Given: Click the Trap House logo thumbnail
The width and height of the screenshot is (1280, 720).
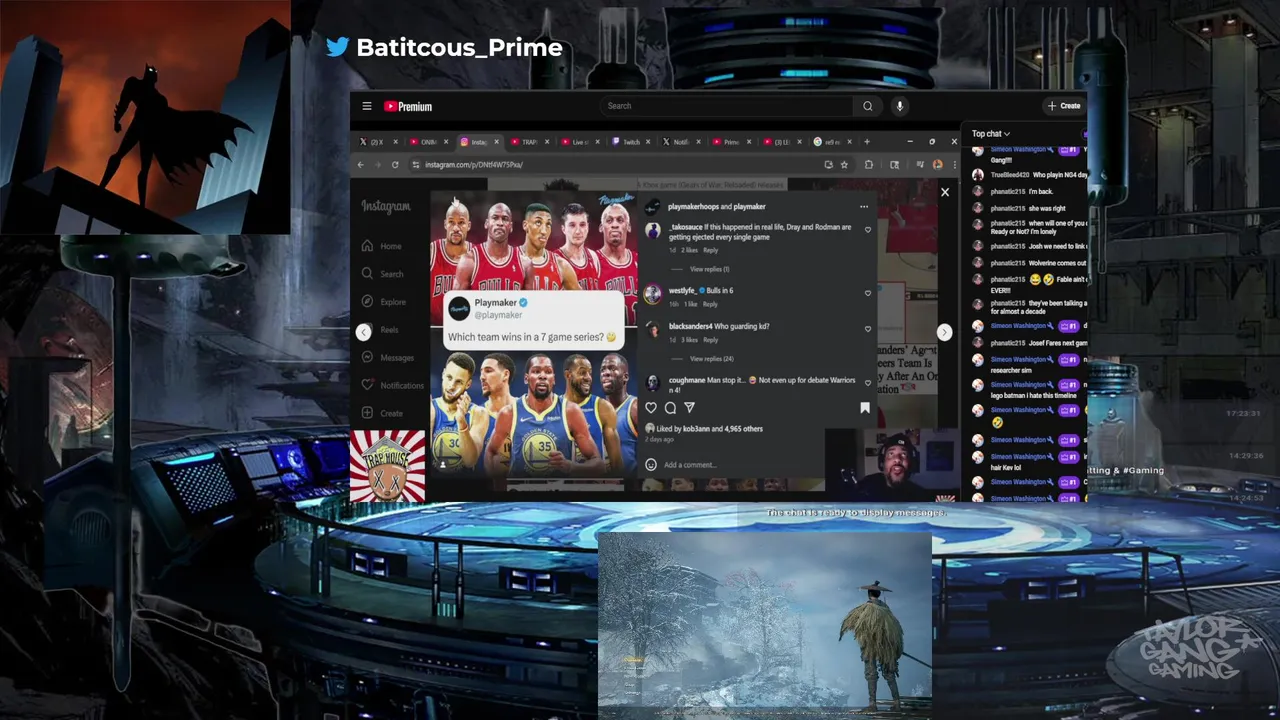Looking at the screenshot, I should pyautogui.click(x=387, y=466).
